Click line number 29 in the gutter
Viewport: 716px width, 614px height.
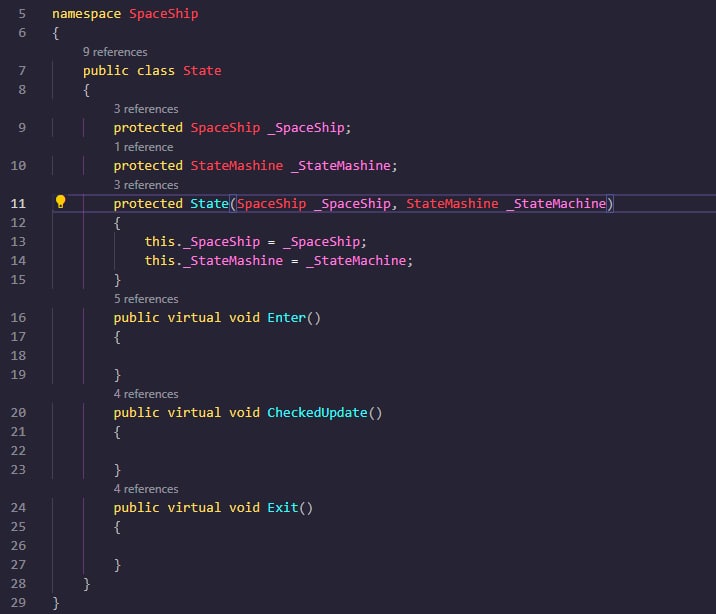18,603
